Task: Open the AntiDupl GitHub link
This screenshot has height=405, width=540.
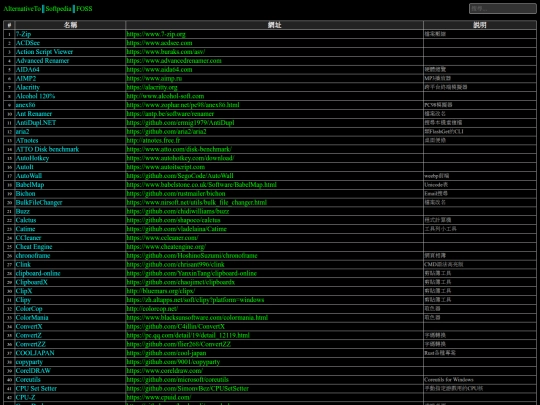Action: (x=180, y=123)
